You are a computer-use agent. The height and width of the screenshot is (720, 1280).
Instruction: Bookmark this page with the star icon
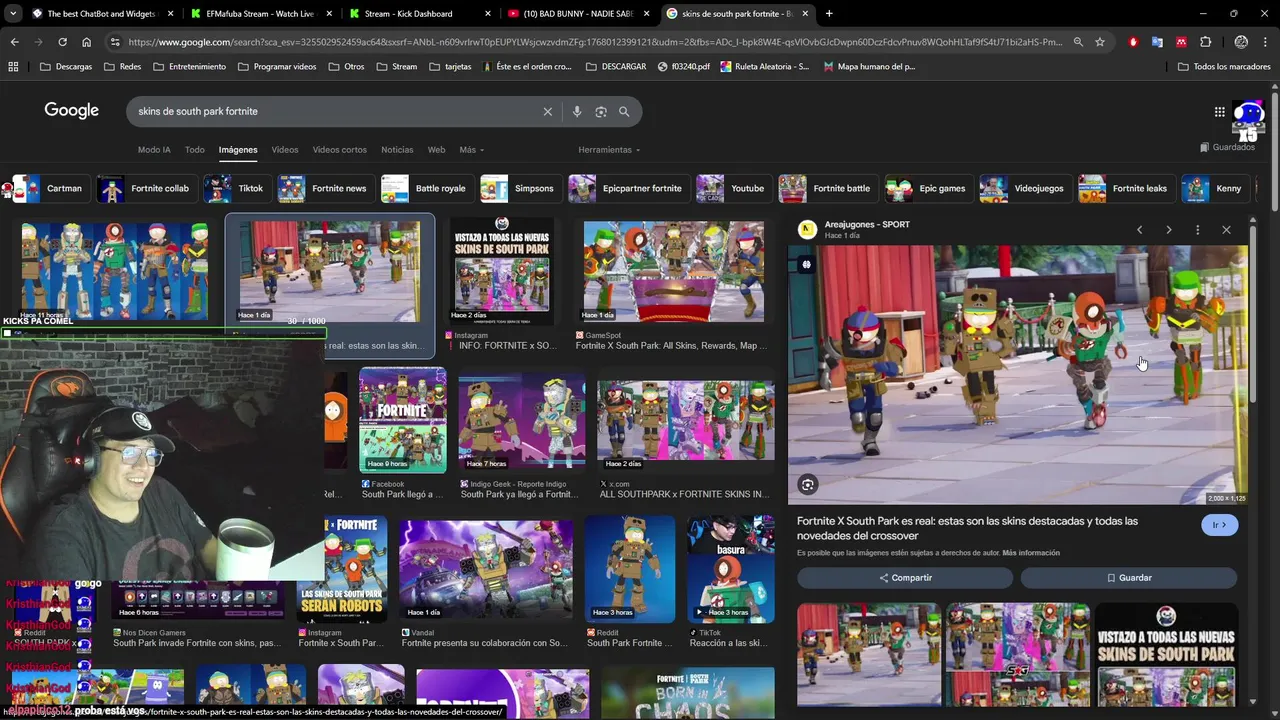1100,42
